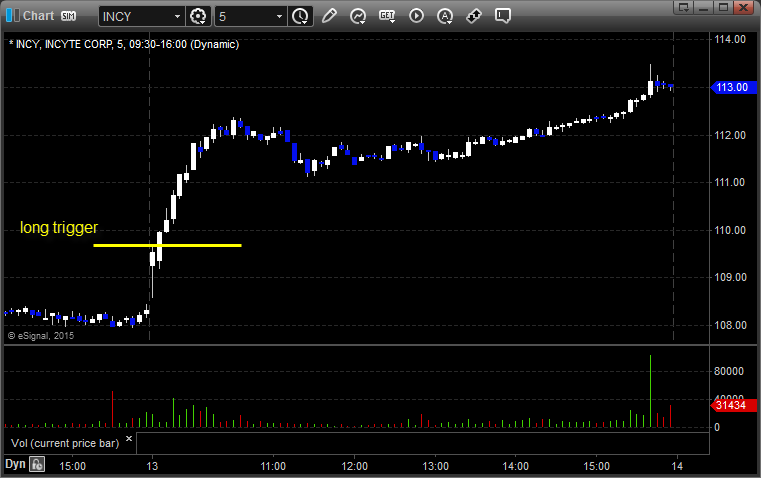Click the symbol link icon
Viewport: 761px width, 478px height.
474,16
